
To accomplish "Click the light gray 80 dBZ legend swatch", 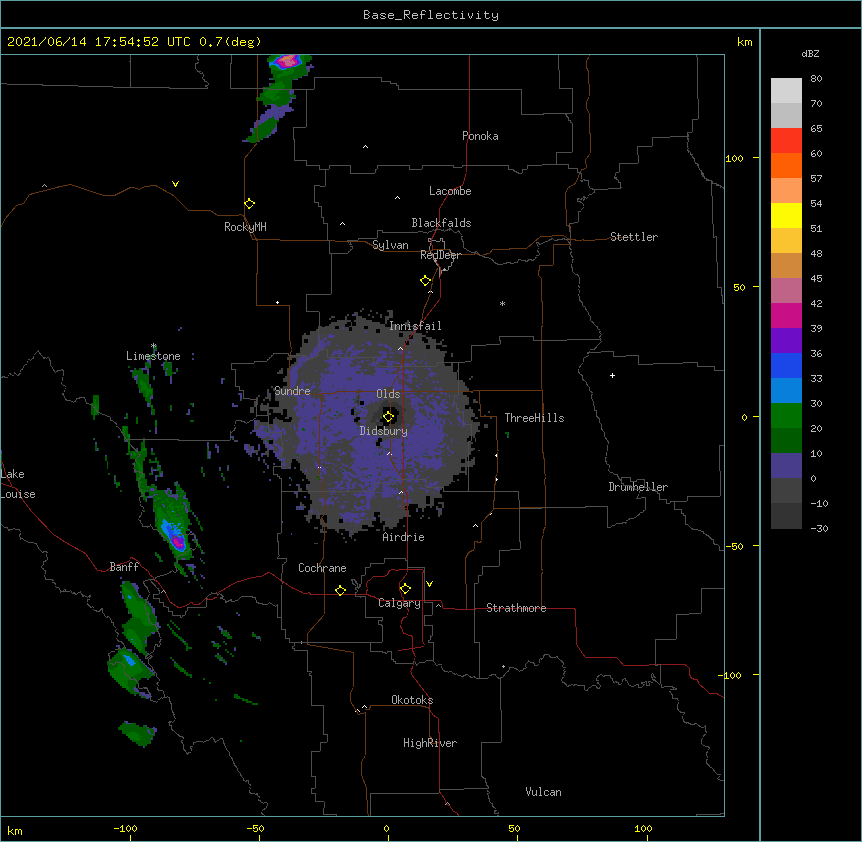I will coord(786,91).
